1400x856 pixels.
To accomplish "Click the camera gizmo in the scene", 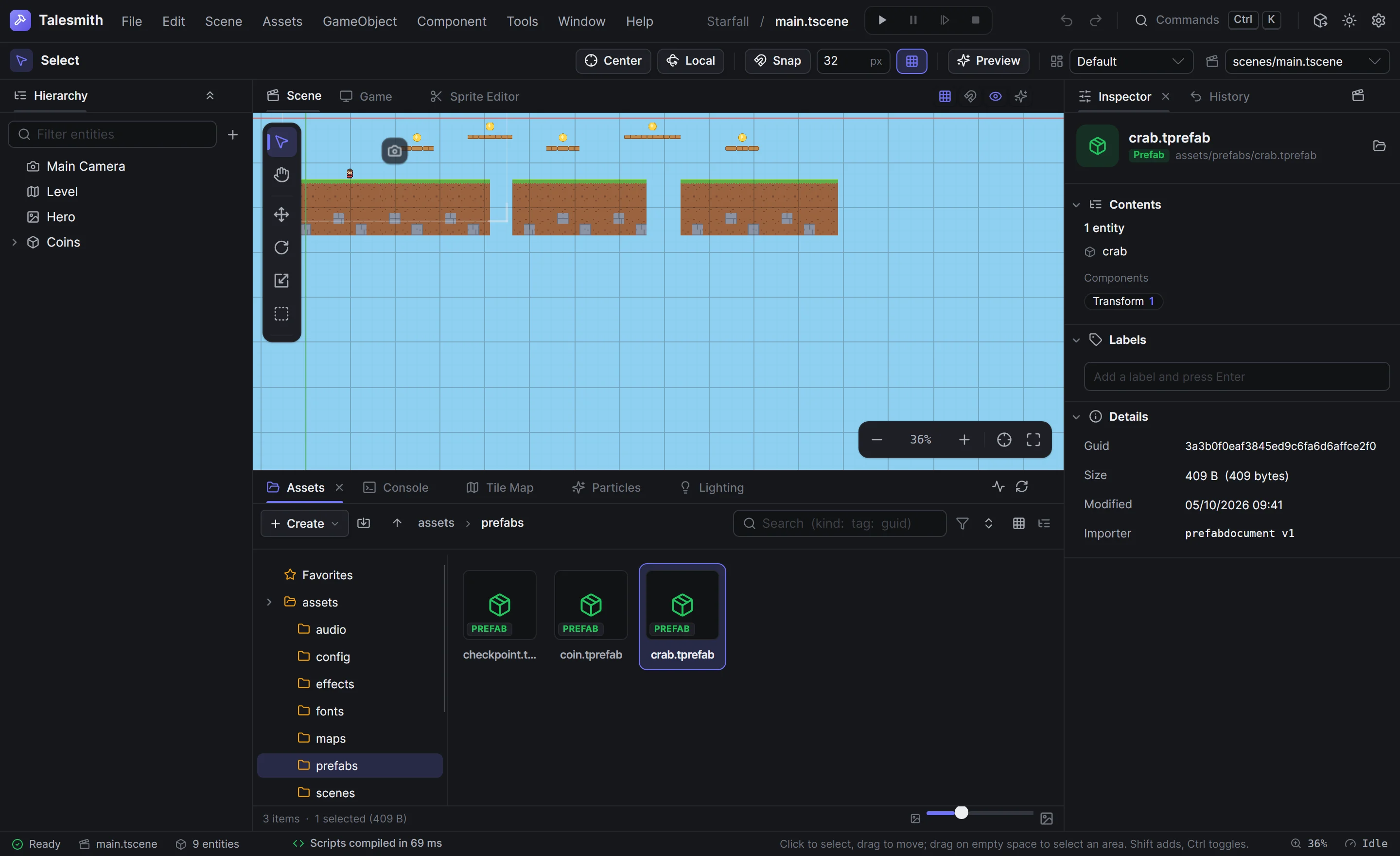I will click(x=394, y=151).
